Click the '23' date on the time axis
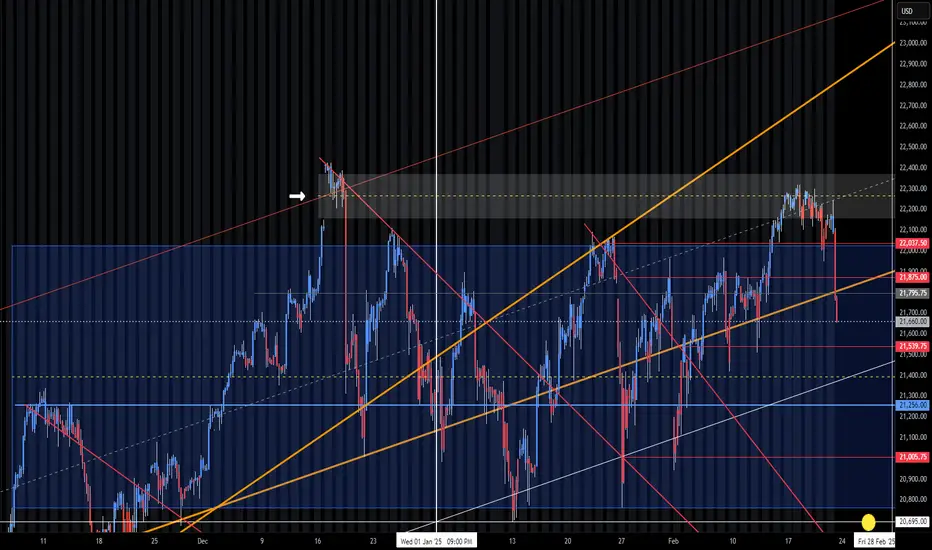The height and width of the screenshot is (550, 932). 373,541
